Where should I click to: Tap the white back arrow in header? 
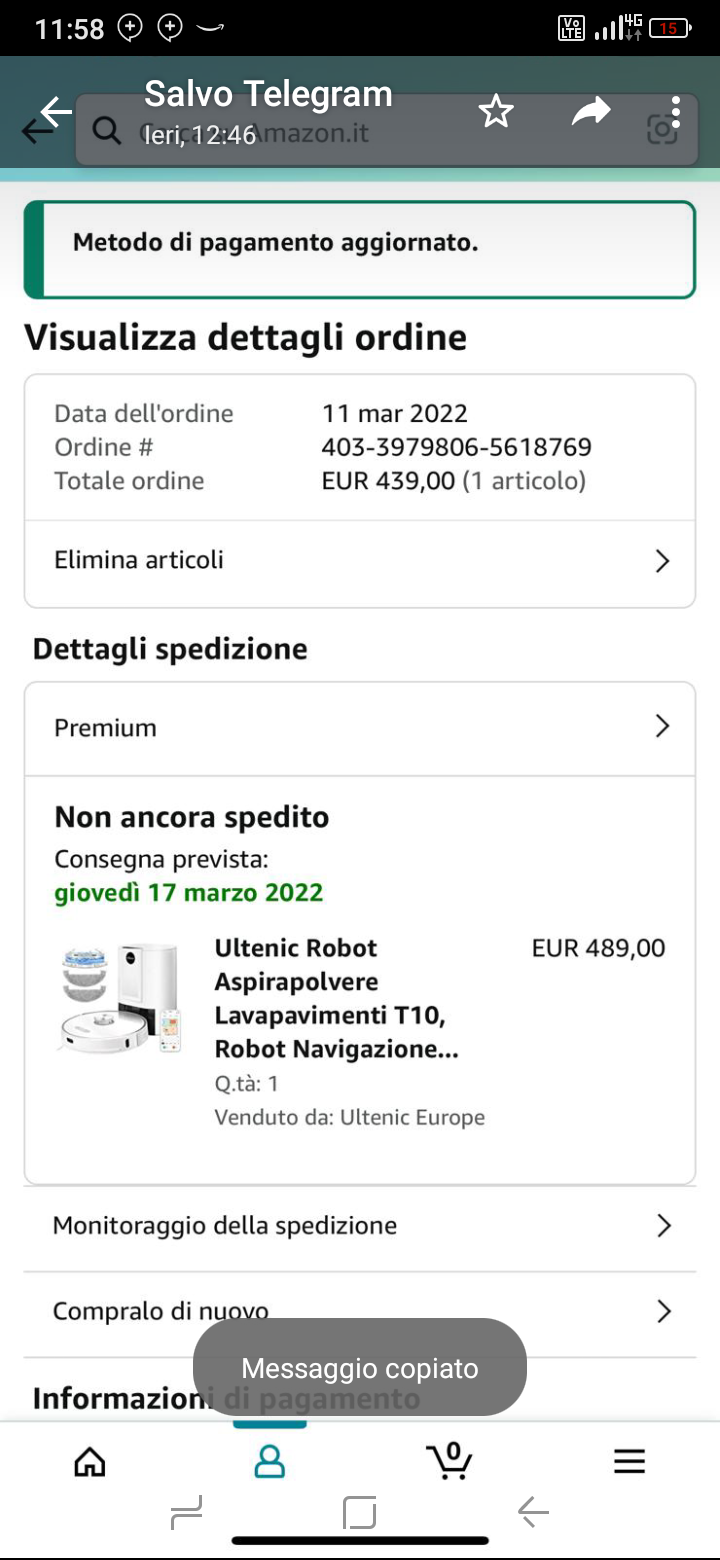(56, 111)
